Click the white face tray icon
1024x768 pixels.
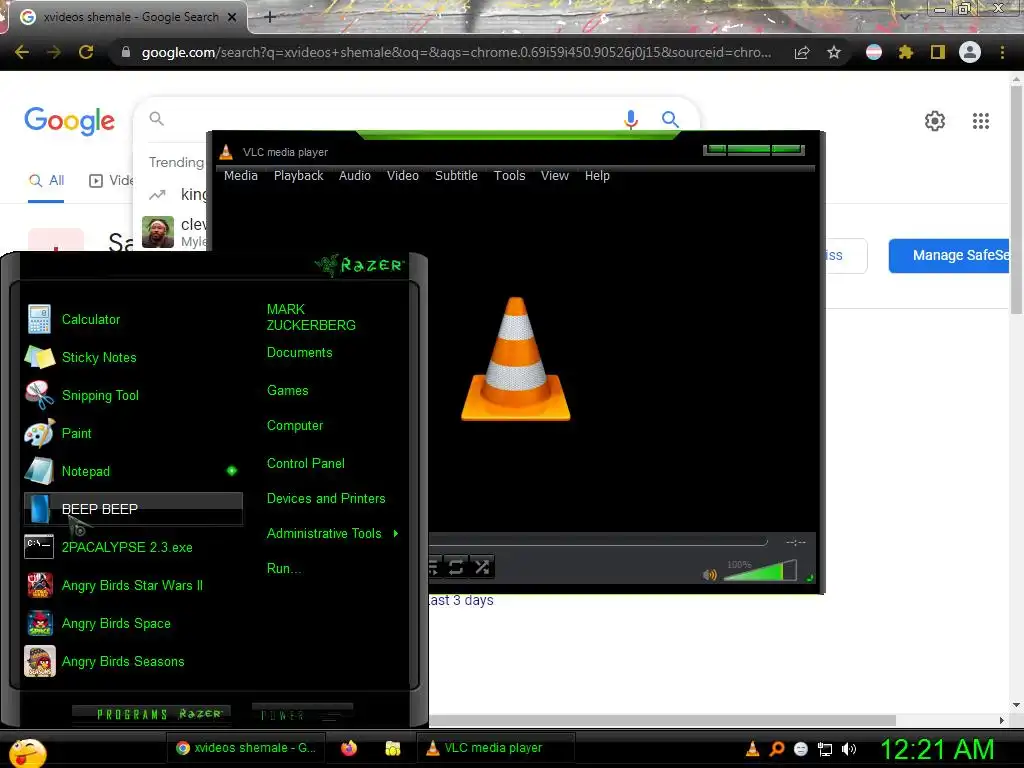(801, 749)
